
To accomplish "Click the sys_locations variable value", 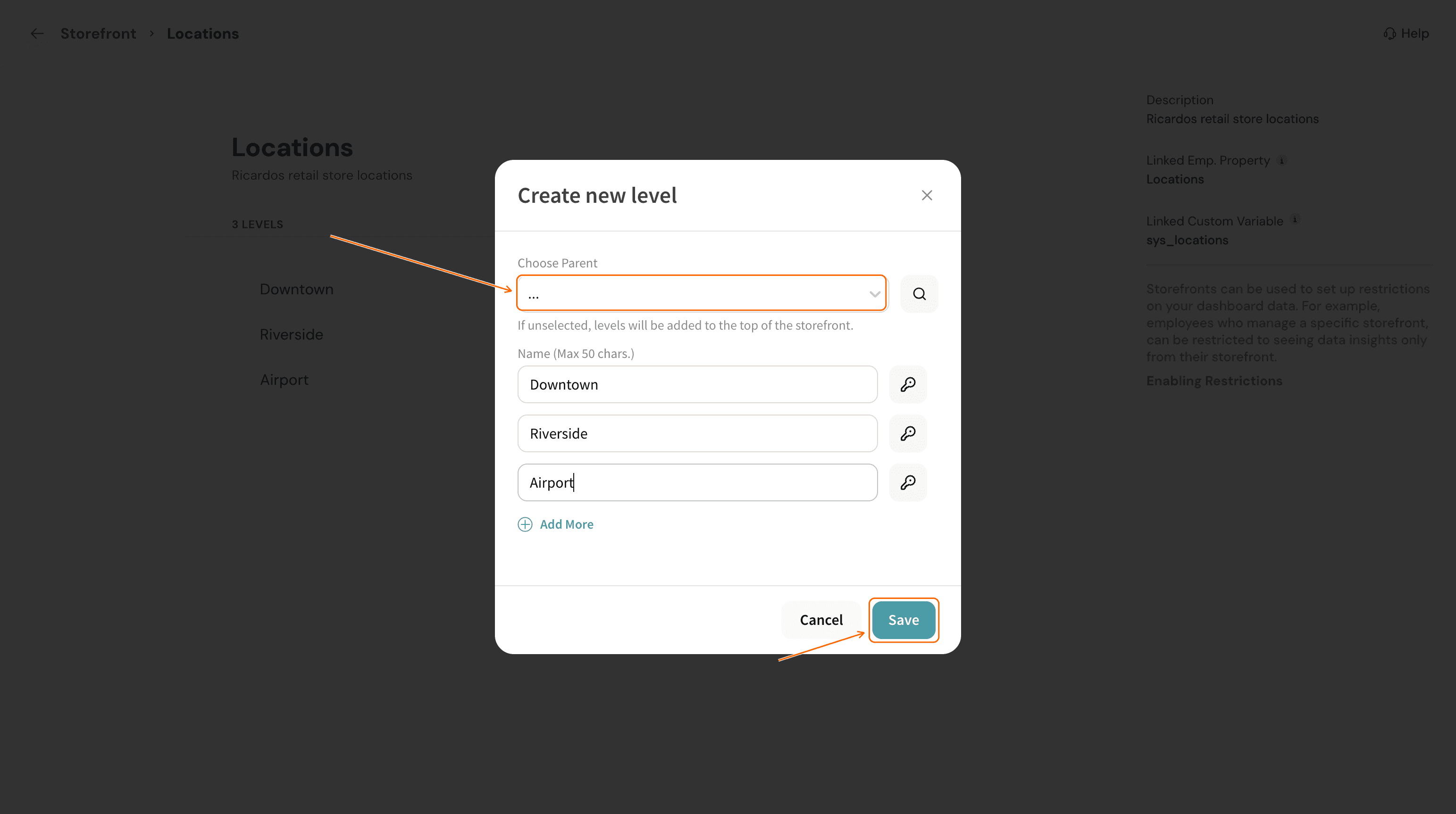I will [1187, 240].
